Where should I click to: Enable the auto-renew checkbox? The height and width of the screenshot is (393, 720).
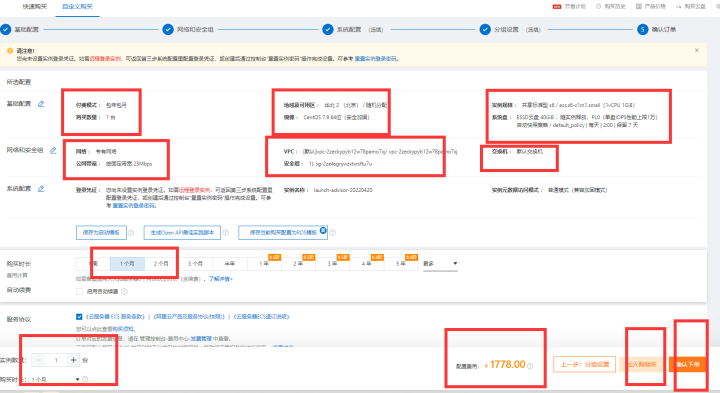pos(79,292)
